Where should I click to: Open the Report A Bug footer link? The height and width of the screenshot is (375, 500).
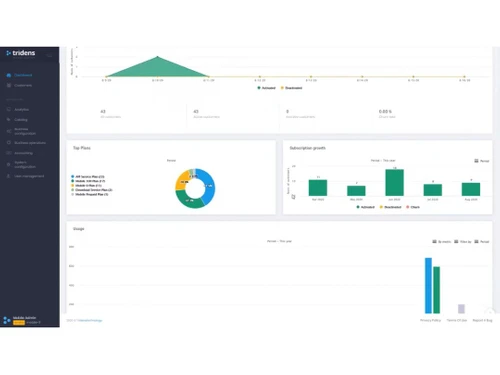(482, 320)
